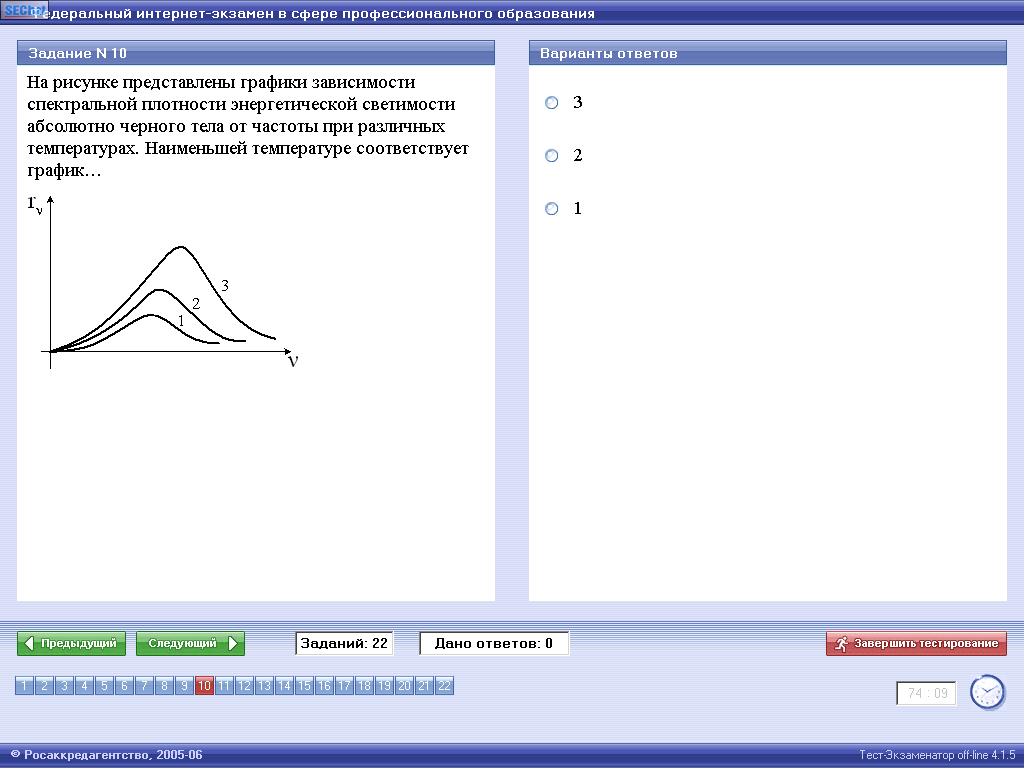The image size is (1024, 768).
Task: Click the SEChat logo in top corner
Action: pos(24,10)
